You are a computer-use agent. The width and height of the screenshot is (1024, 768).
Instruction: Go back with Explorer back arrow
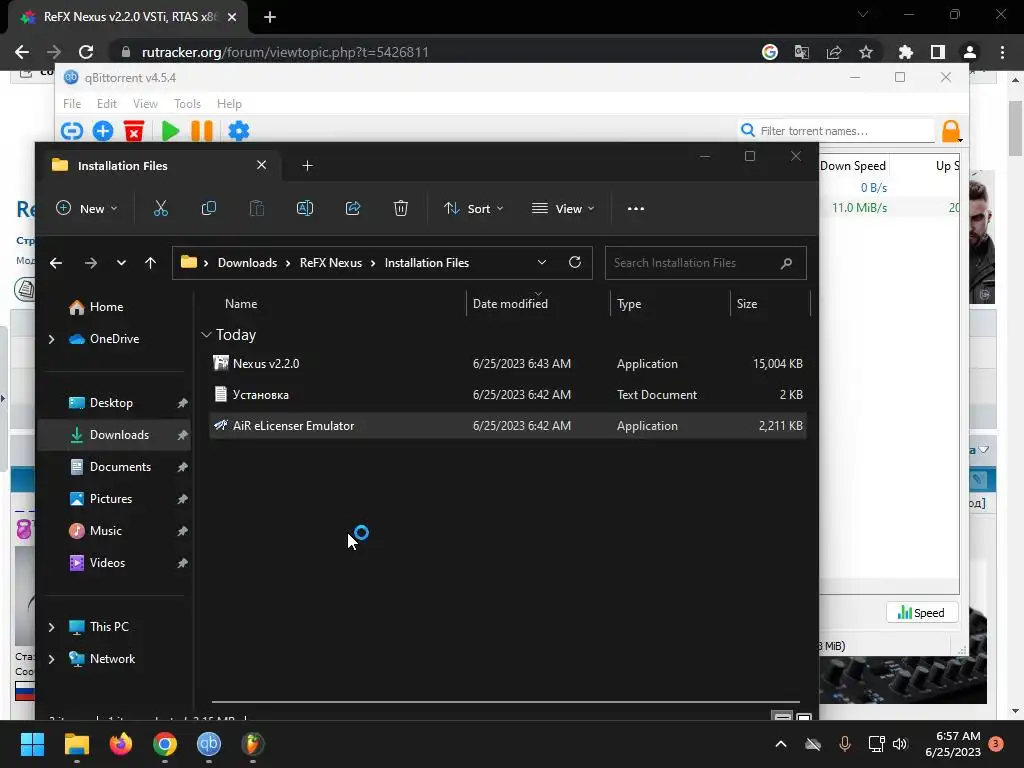[x=56, y=263]
